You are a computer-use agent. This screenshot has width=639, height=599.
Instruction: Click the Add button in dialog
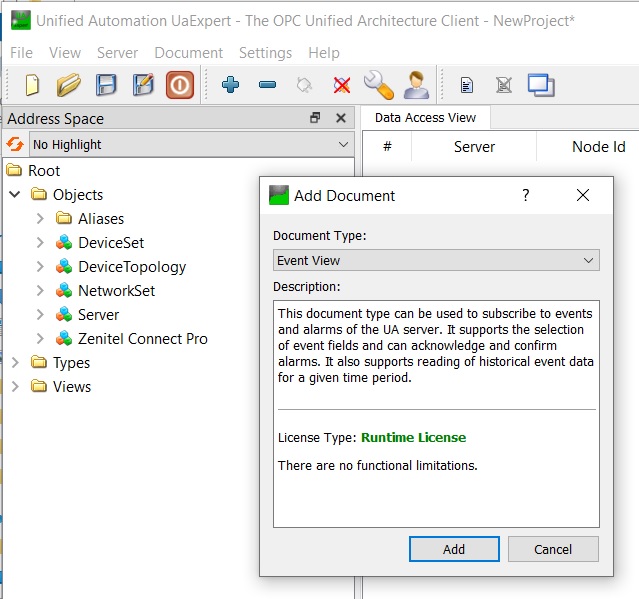[454, 549]
